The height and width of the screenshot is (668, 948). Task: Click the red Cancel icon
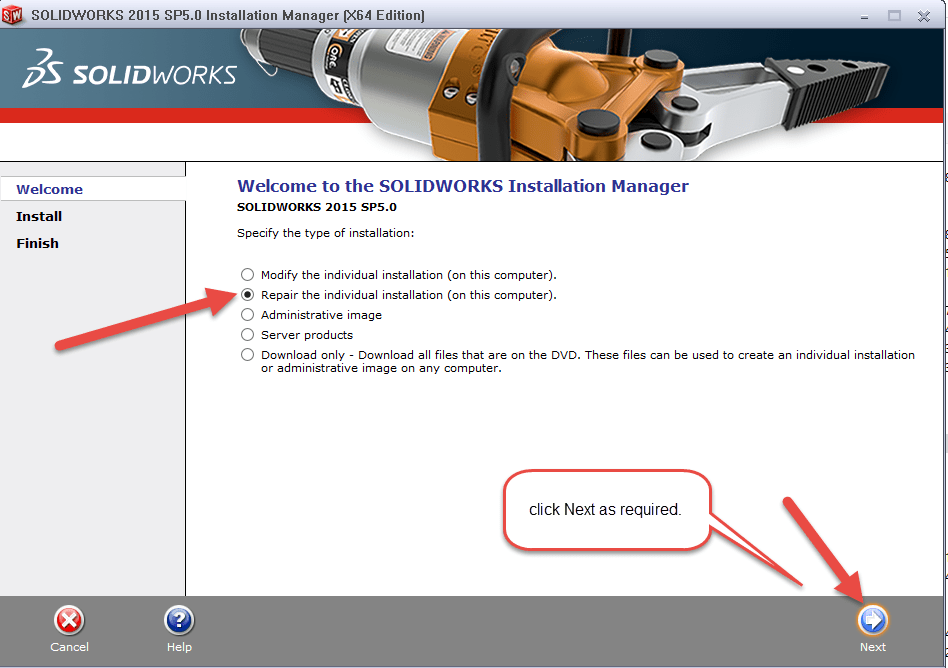pyautogui.click(x=69, y=620)
